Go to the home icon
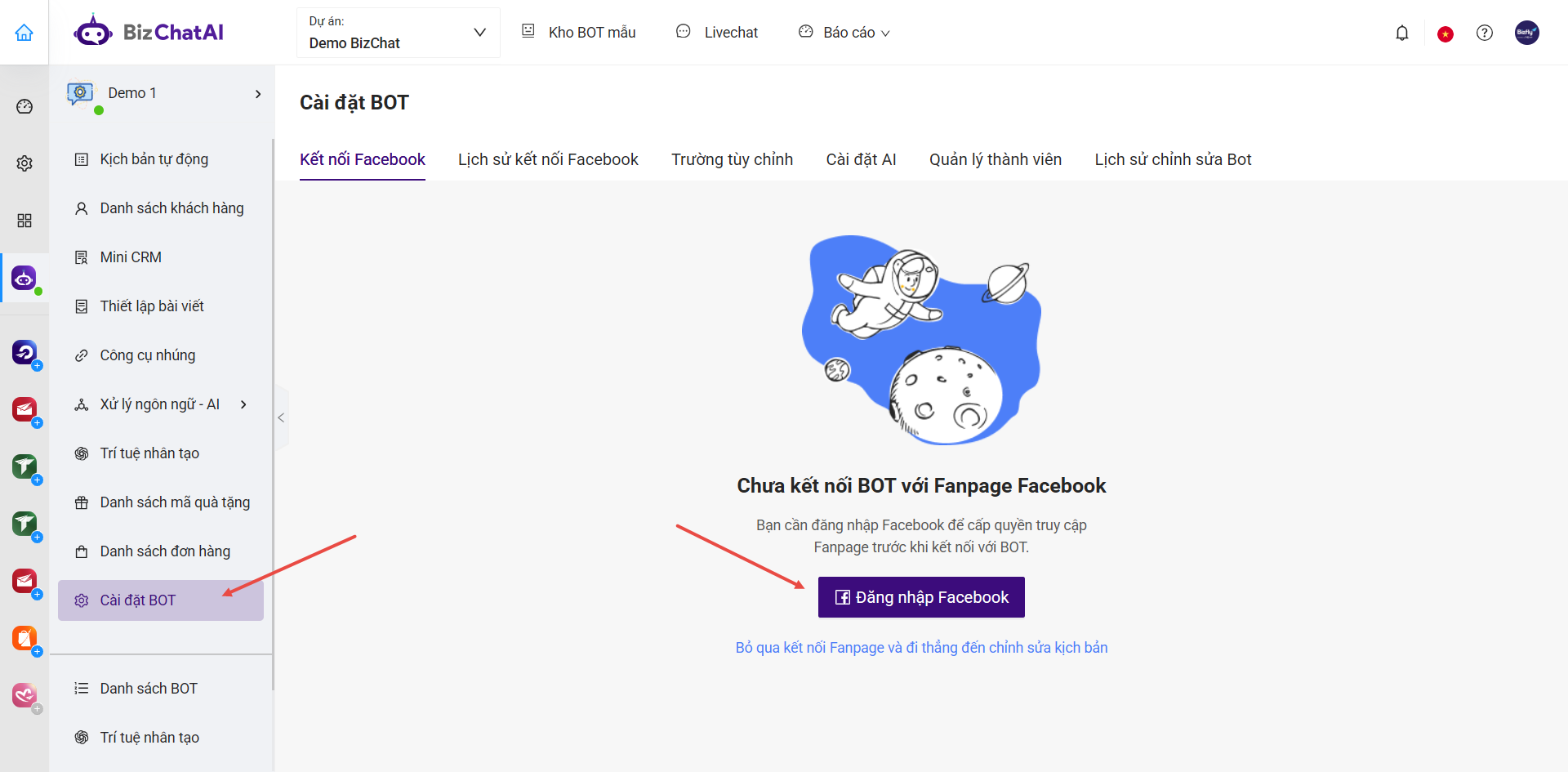Viewport: 1568px width, 772px height. 24,33
